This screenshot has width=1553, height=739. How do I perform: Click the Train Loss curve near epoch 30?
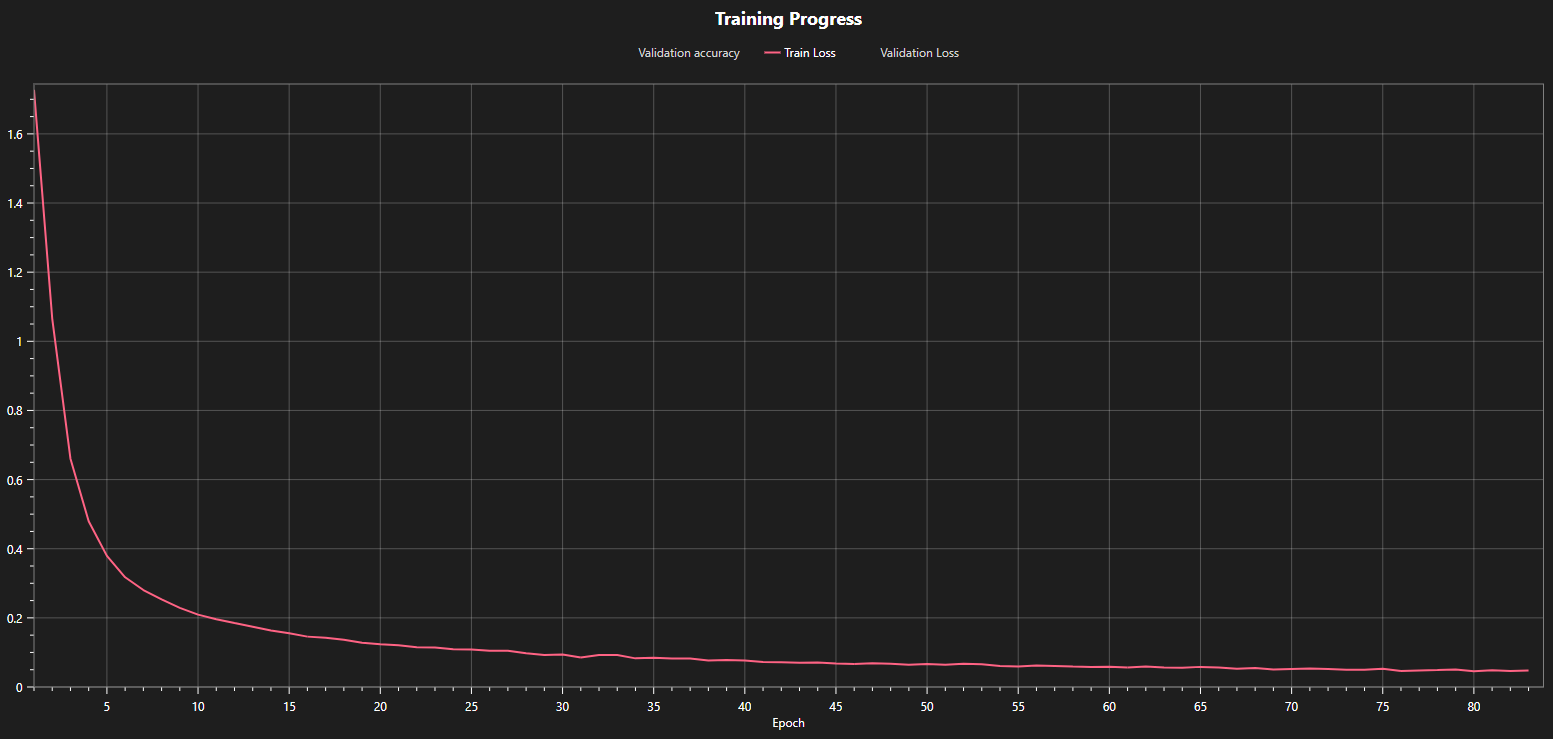click(563, 653)
